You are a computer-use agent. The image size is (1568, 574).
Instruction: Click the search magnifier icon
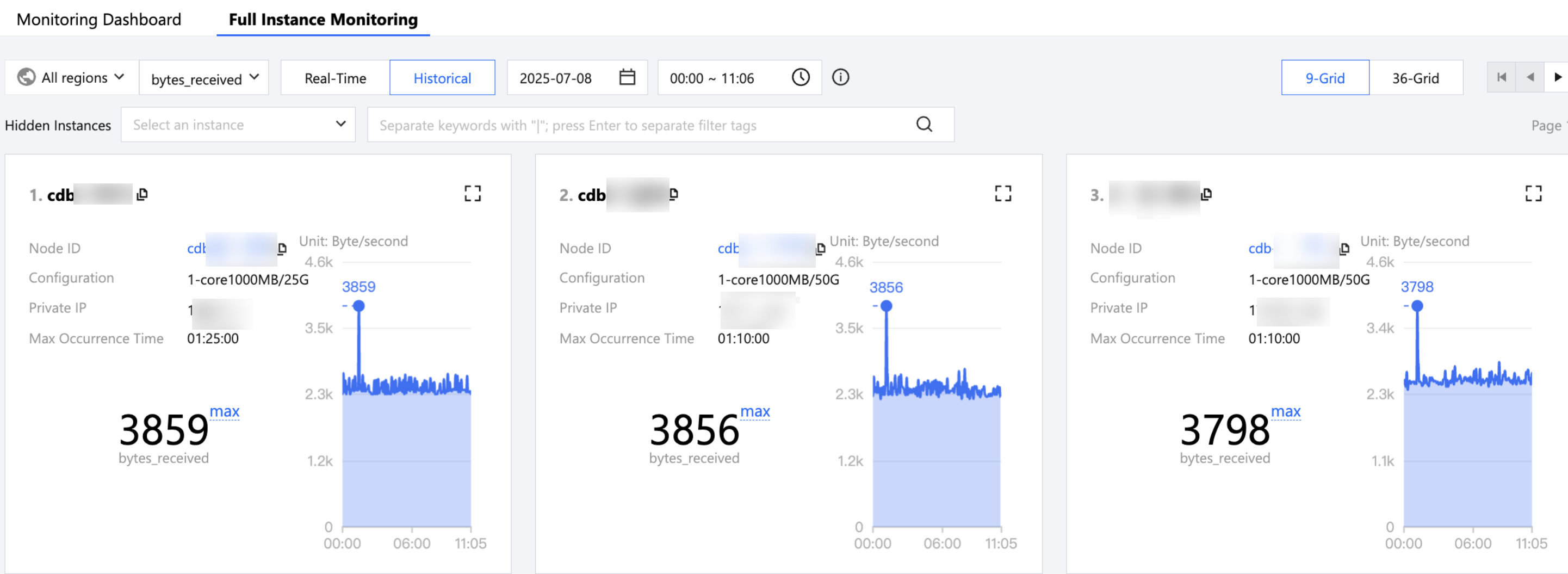click(x=924, y=125)
